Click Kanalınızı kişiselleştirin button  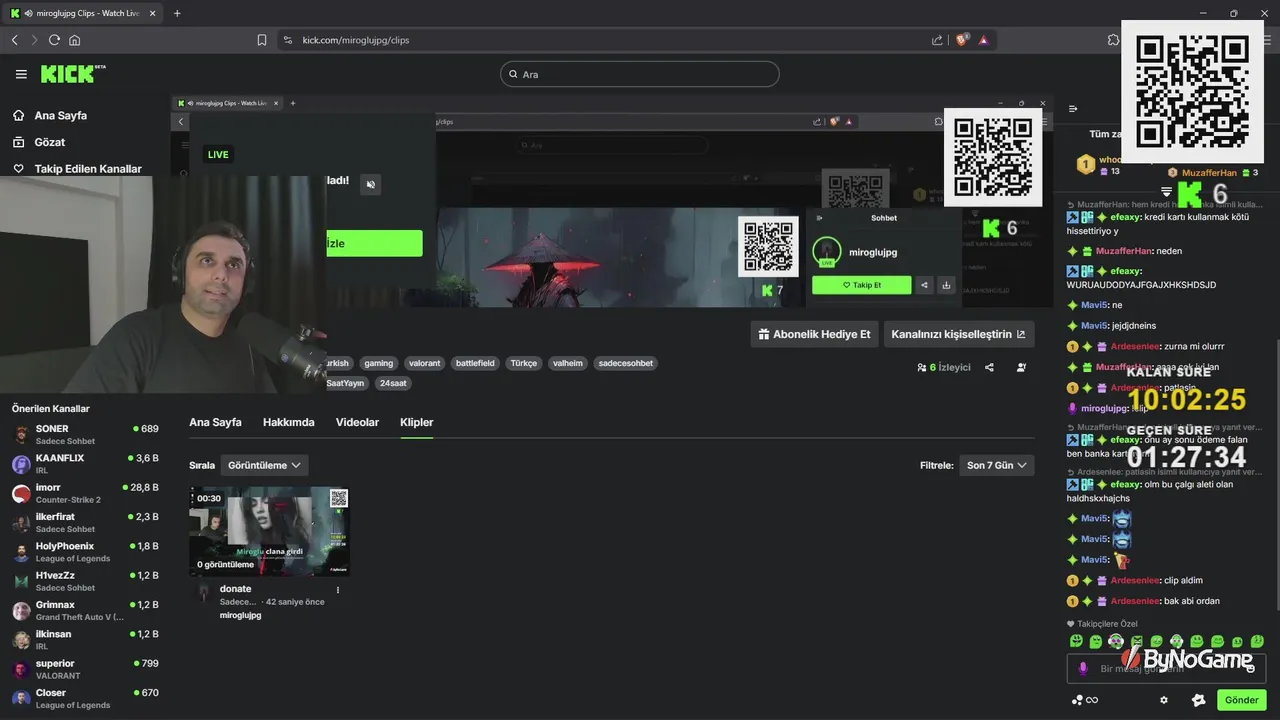point(958,334)
